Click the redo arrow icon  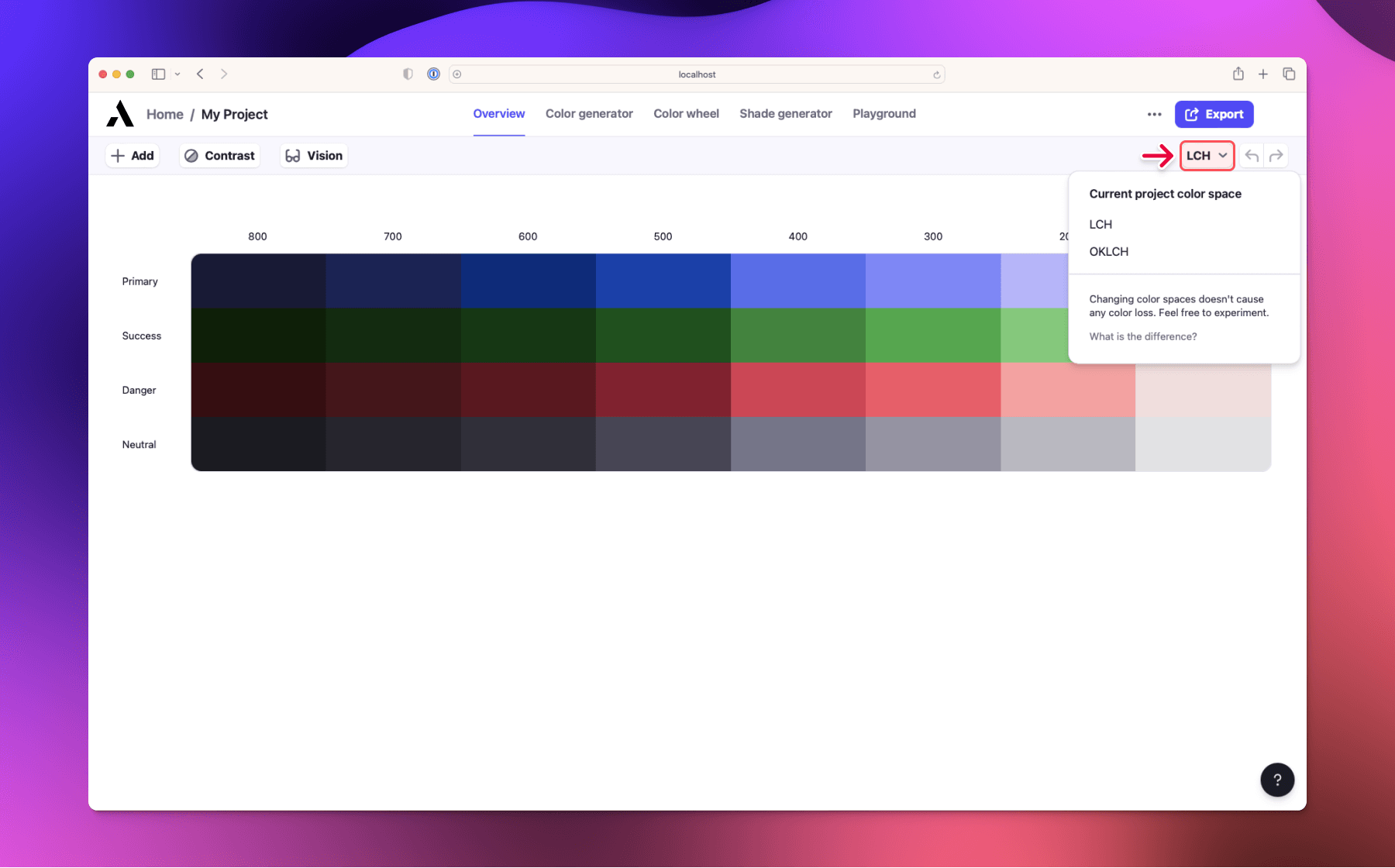(x=1276, y=155)
